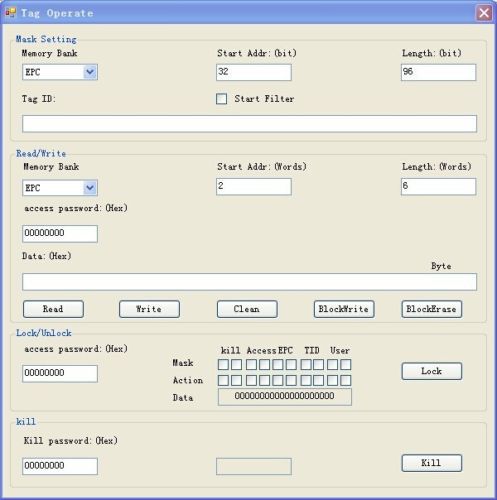The image size is (497, 500).
Task: Focus the Data Hex input field
Action: pyautogui.click(x=249, y=282)
